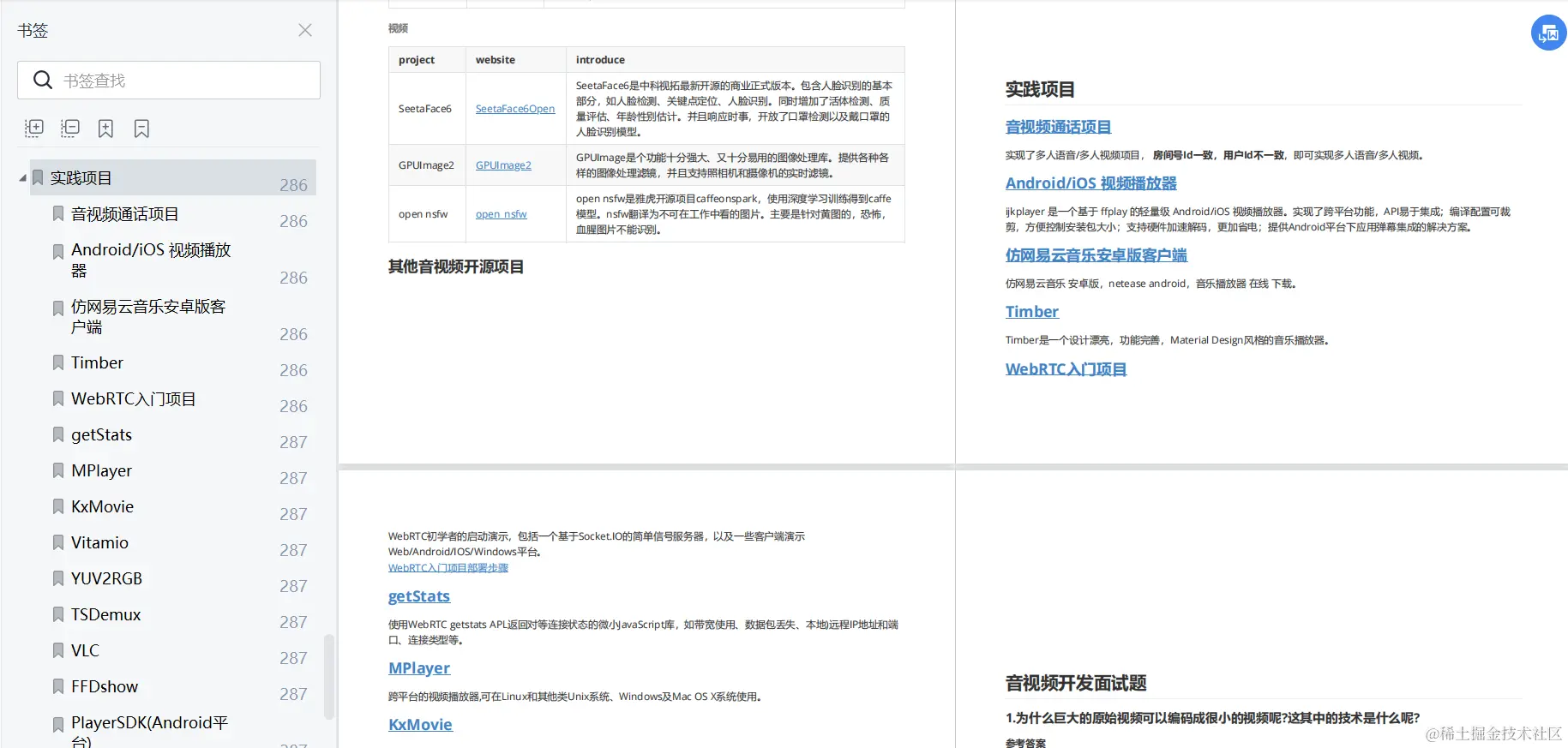Follow the GPUImage2 link in table
The image size is (1568, 748).
503,165
